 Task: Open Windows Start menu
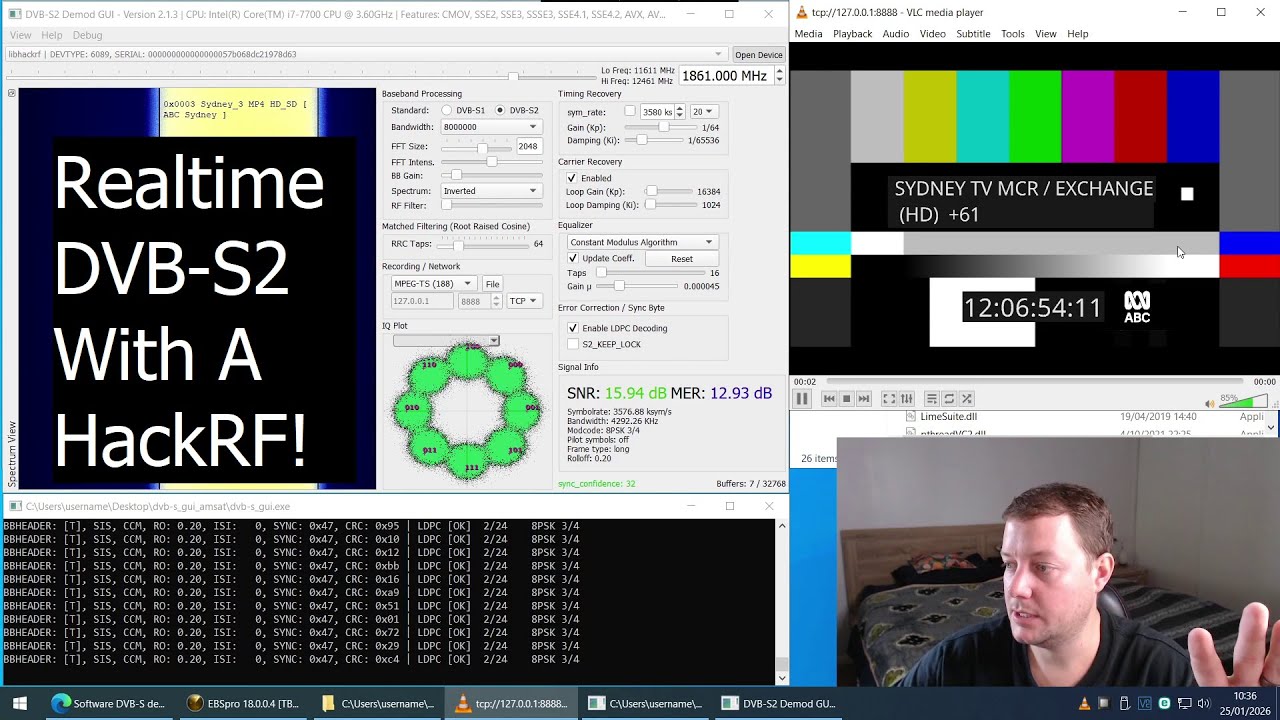(19, 703)
